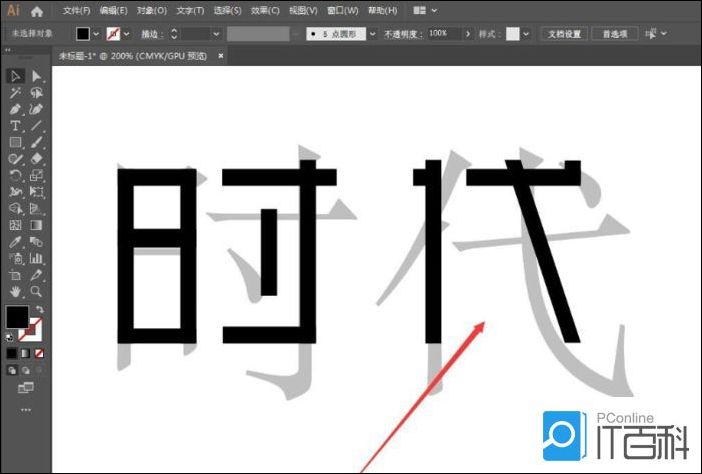Select the Paintbrush tool
702x474 pixels.
pos(36,142)
